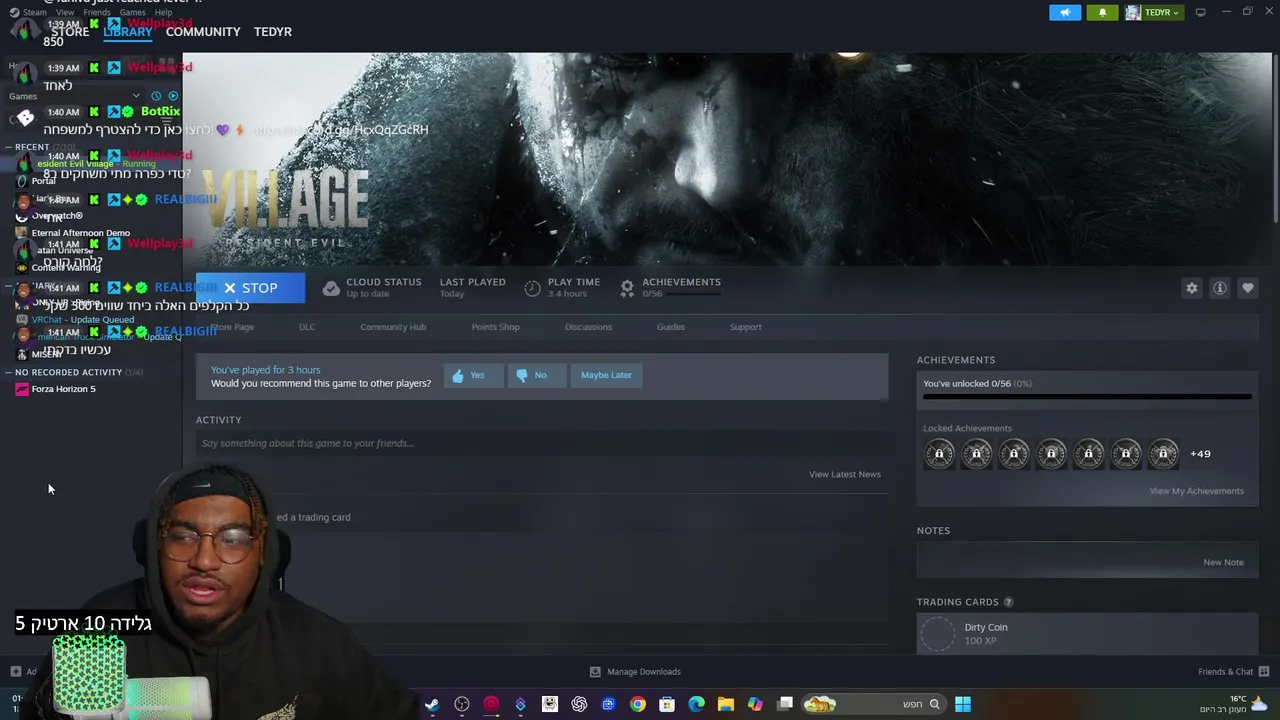Open ChatGPT from taskbar
1280x720 pixels.
pos(579,704)
